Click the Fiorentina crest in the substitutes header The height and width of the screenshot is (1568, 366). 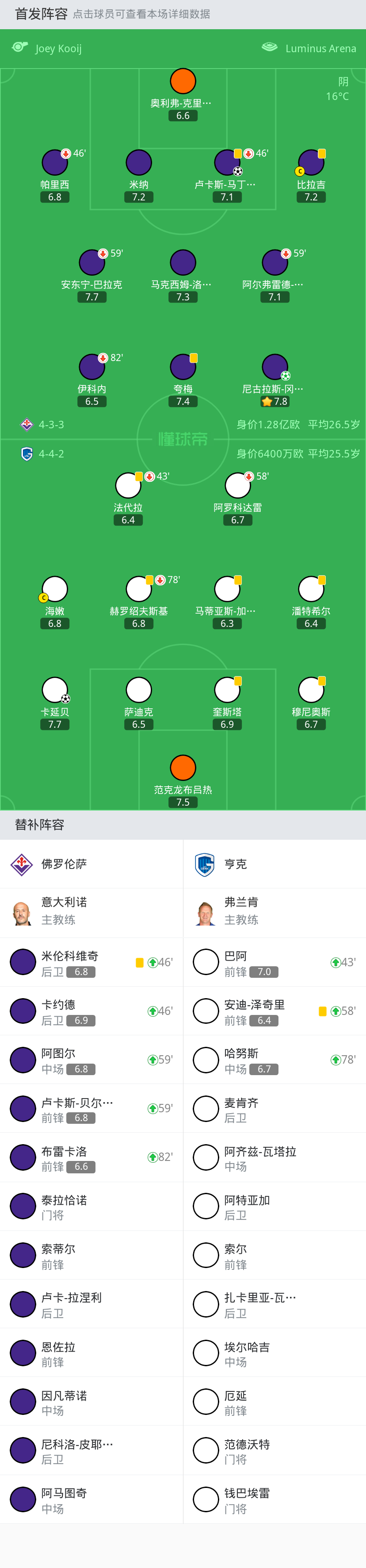coord(22,864)
